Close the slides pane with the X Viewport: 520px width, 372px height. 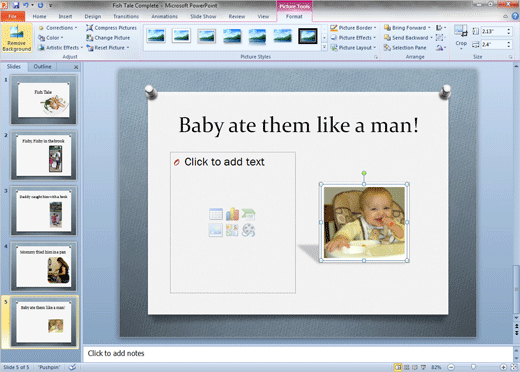click(x=76, y=67)
